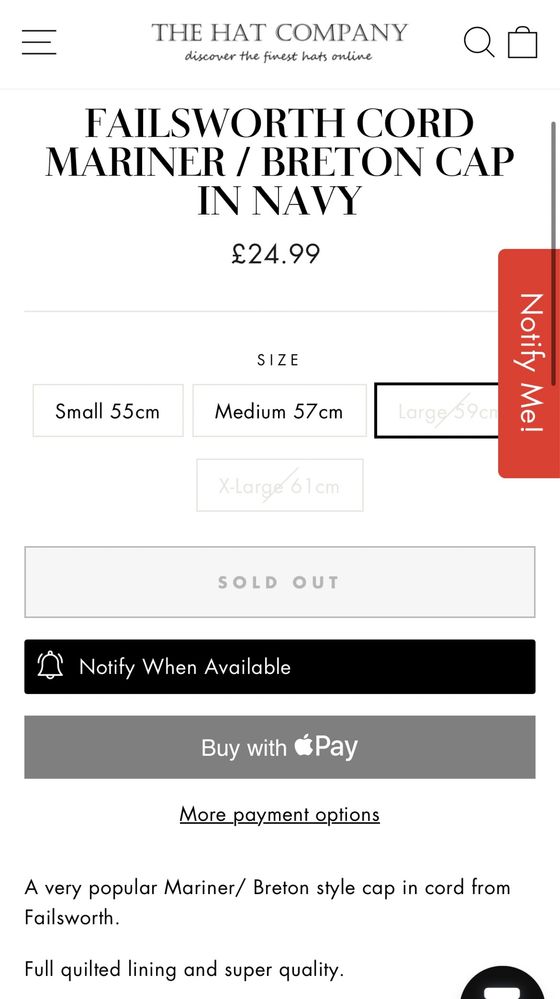The height and width of the screenshot is (999, 560).
Task: Click the Sold Out button
Action: click(x=280, y=582)
